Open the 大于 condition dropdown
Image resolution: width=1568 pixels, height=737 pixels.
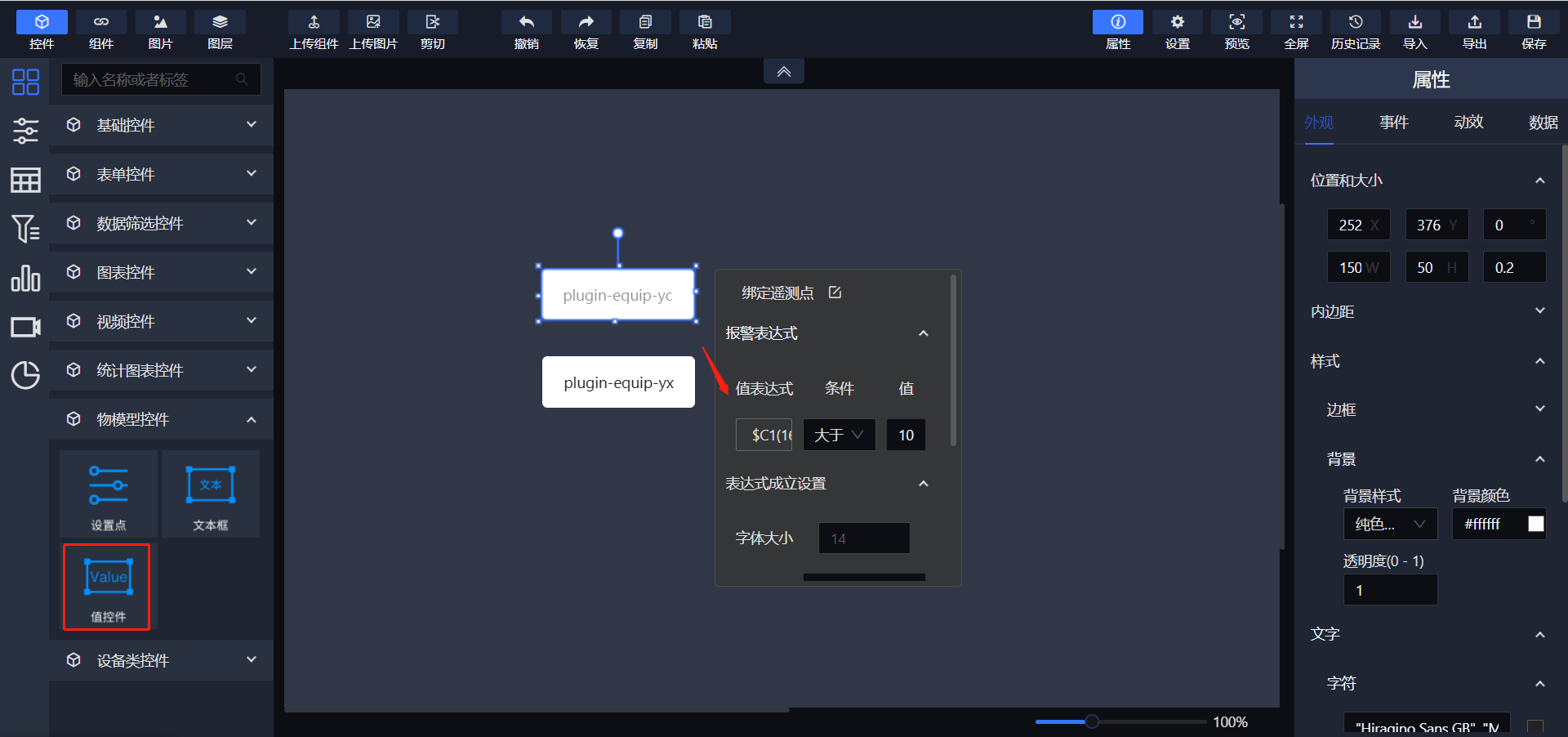(x=840, y=435)
